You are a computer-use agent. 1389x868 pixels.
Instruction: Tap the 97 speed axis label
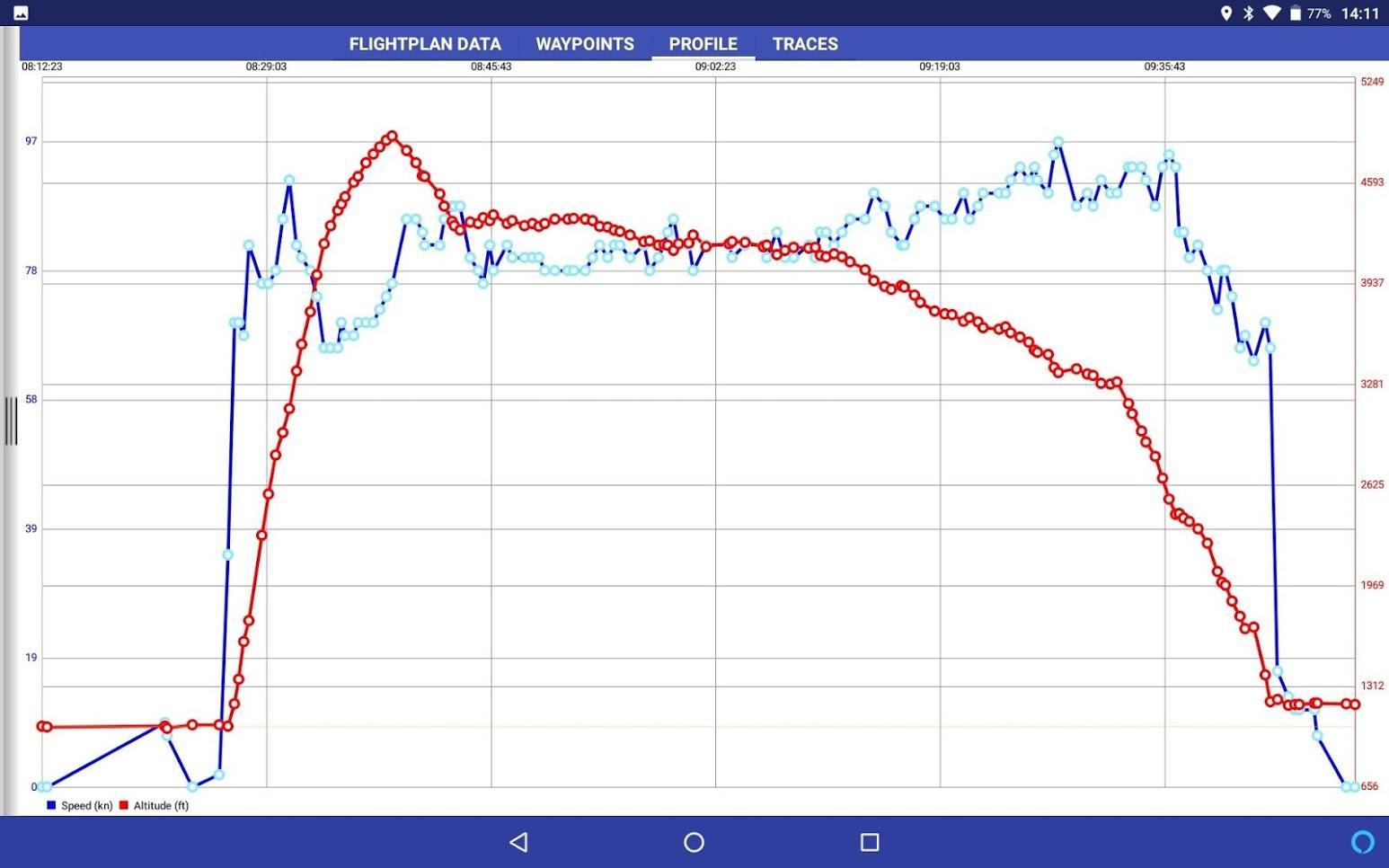[31, 141]
